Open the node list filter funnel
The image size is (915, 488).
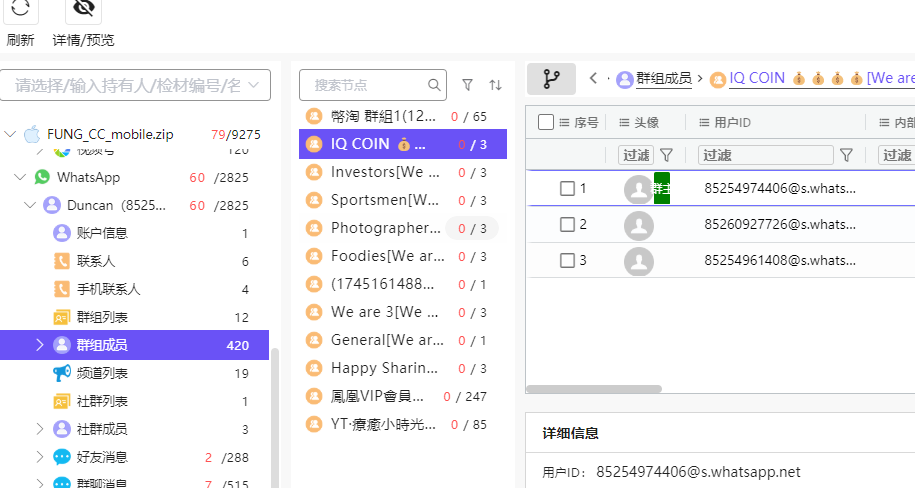(467, 85)
